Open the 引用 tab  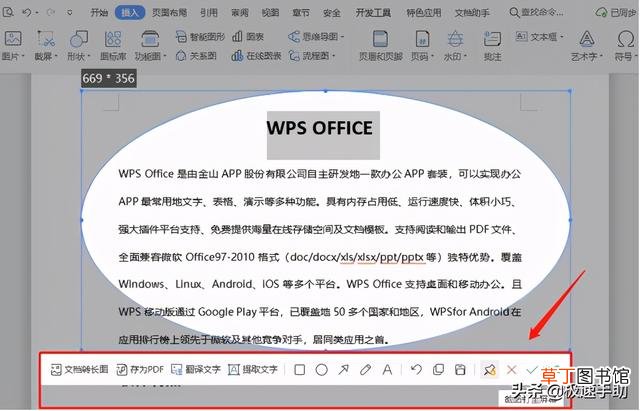pos(209,13)
